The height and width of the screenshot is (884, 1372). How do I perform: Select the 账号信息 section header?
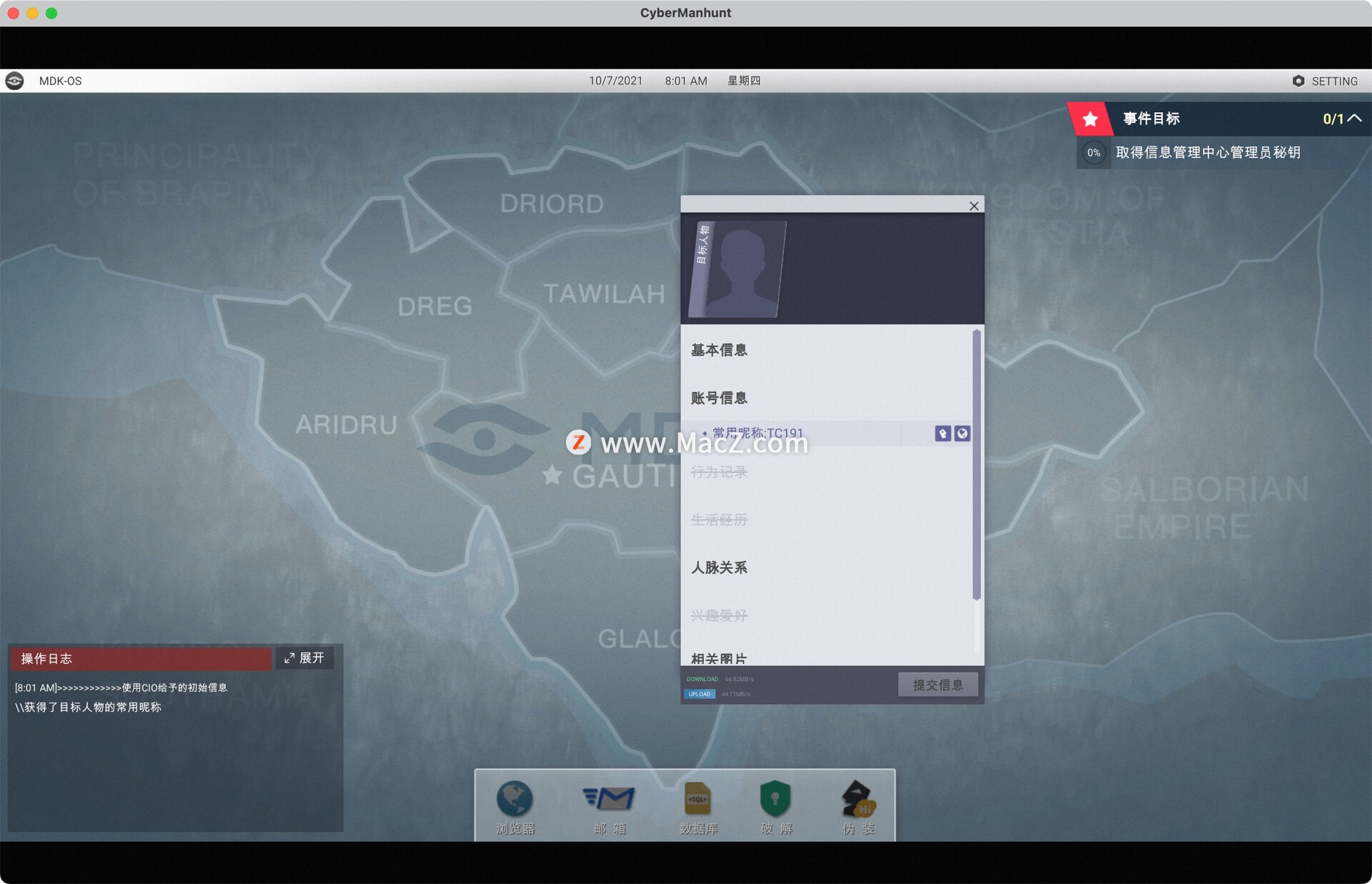[719, 398]
